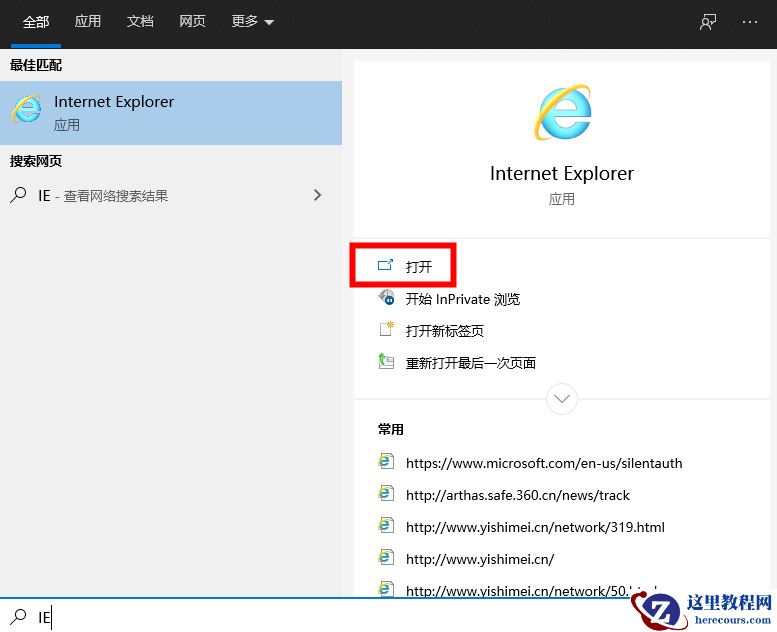Click page icon beside network/319.html link
This screenshot has height=632, width=777.
(386, 525)
